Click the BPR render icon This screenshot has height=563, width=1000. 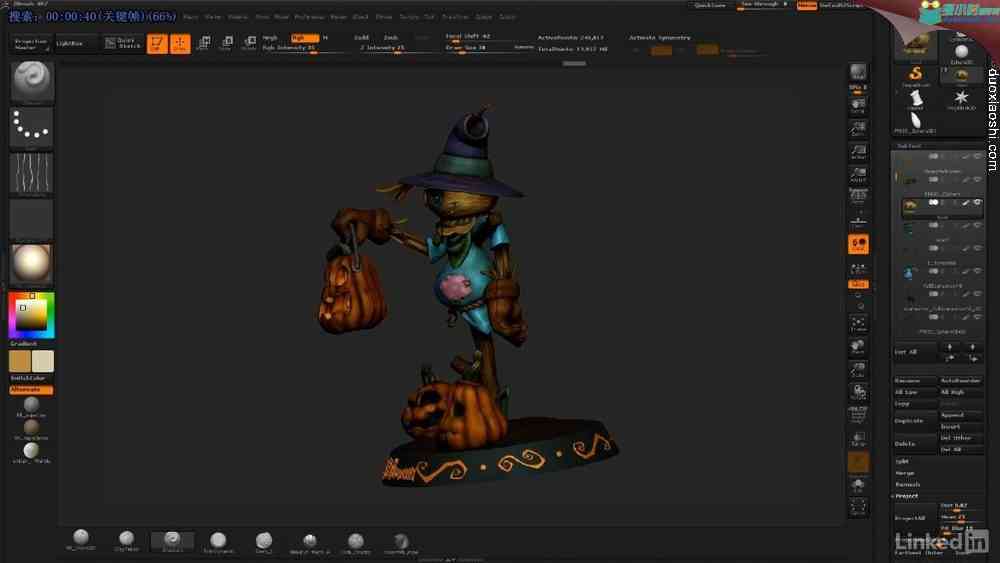(x=858, y=73)
